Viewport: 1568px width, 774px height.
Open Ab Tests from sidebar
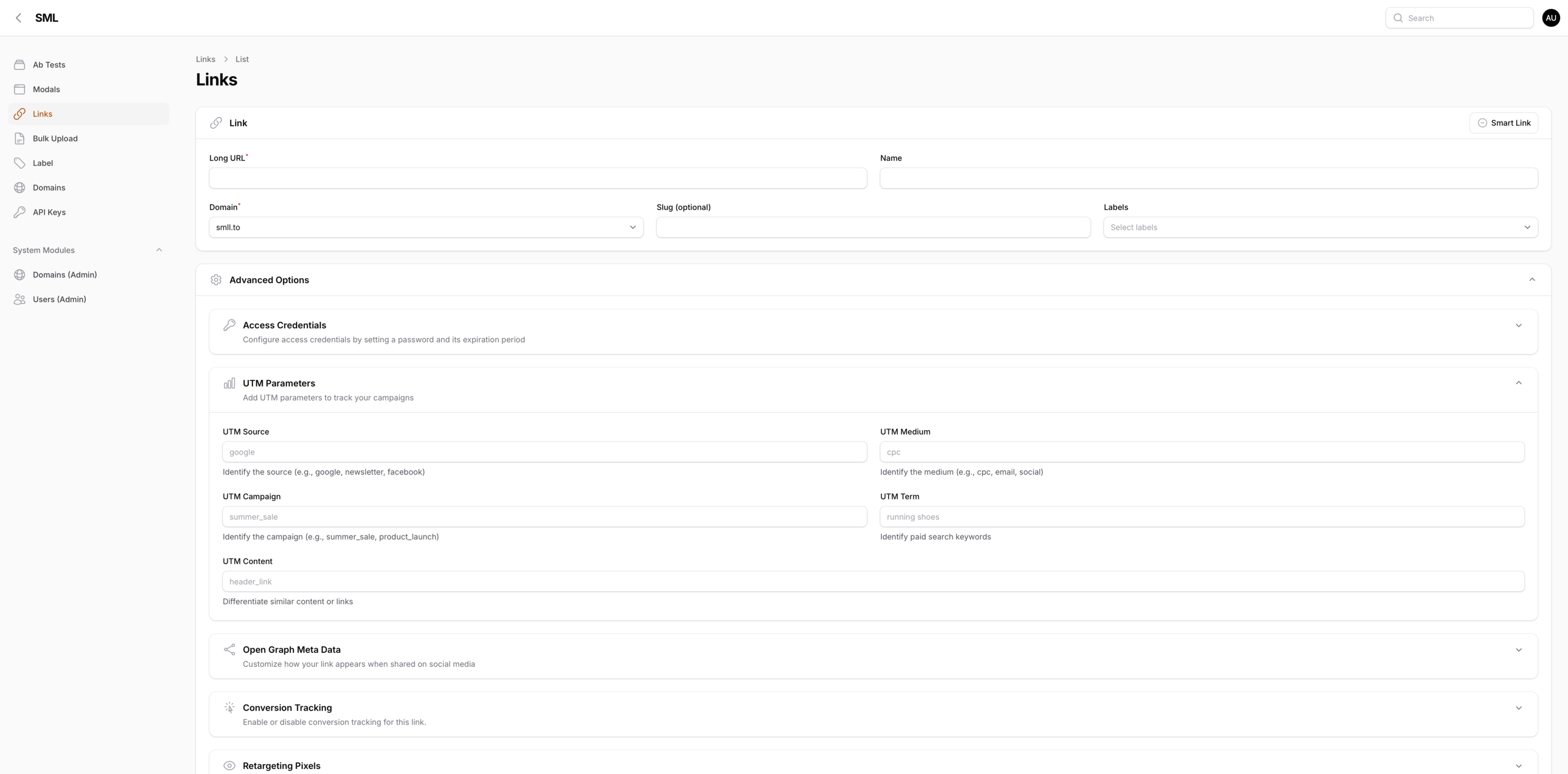(x=49, y=65)
